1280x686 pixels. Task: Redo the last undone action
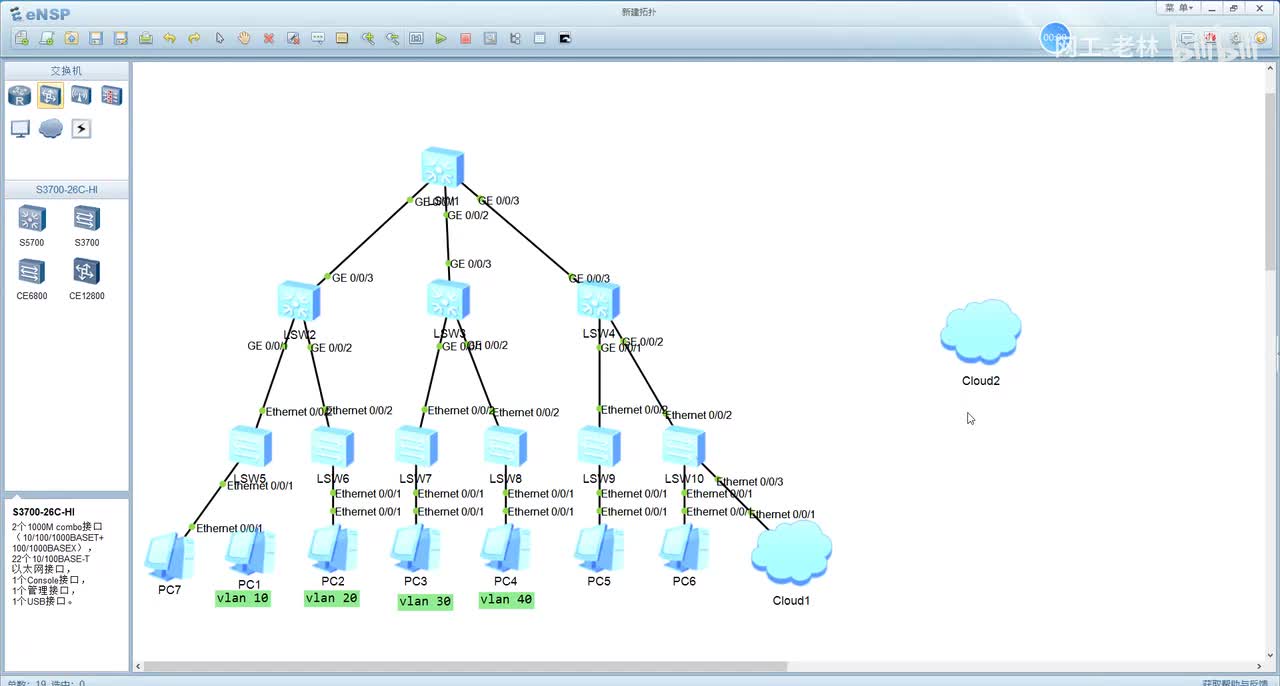[195, 38]
